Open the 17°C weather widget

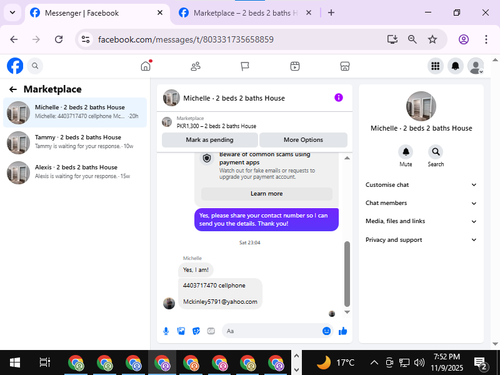336,363
